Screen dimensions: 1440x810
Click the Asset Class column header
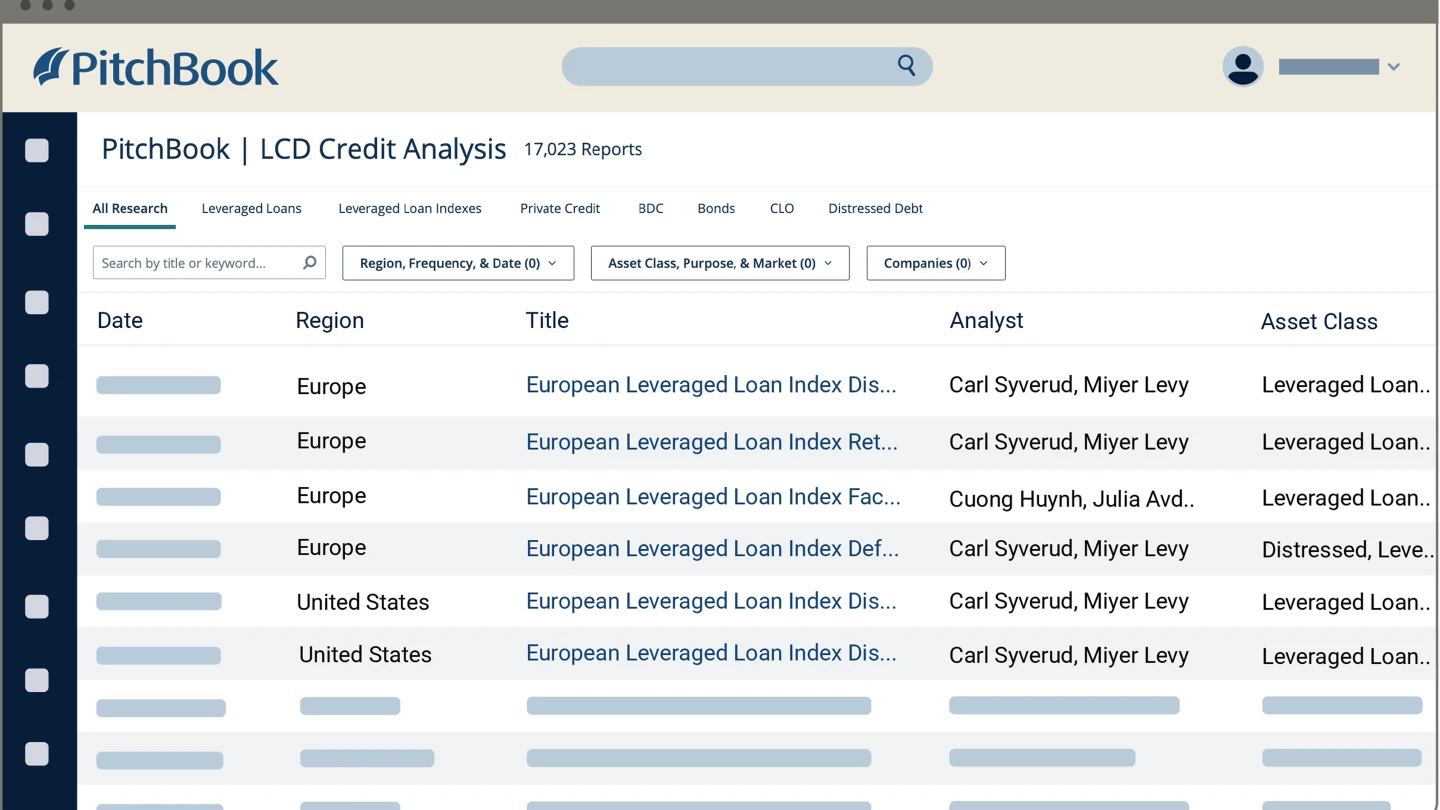point(1319,321)
